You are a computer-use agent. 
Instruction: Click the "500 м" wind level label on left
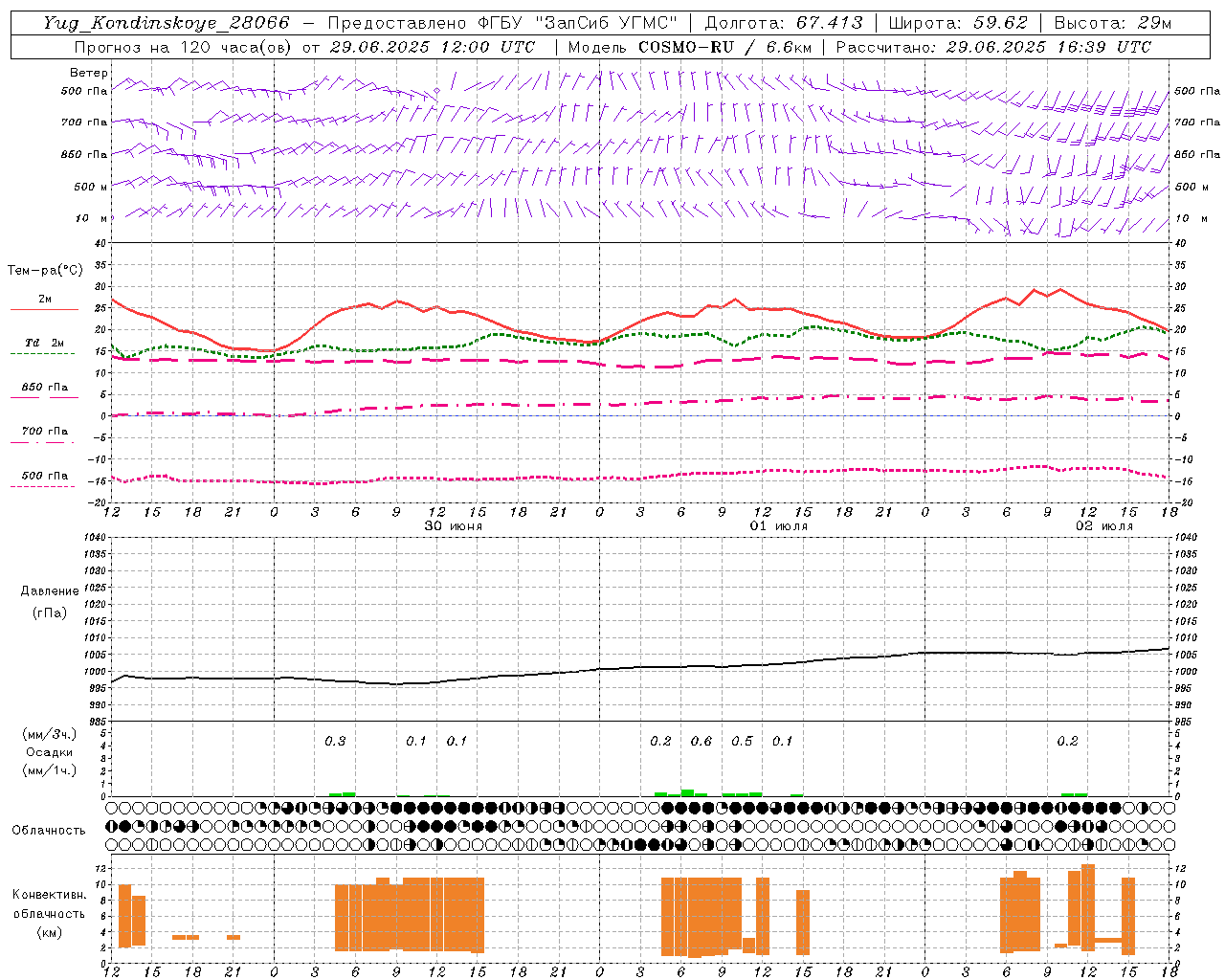(91, 187)
